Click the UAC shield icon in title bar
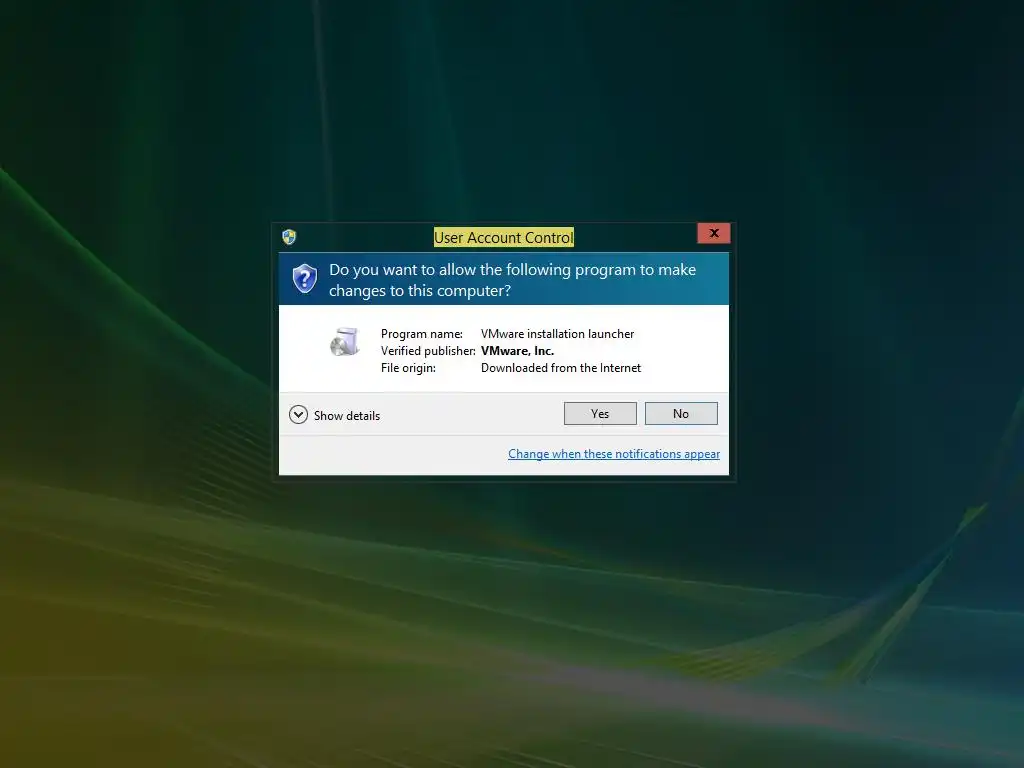Viewport: 1024px width, 768px height. tap(289, 236)
